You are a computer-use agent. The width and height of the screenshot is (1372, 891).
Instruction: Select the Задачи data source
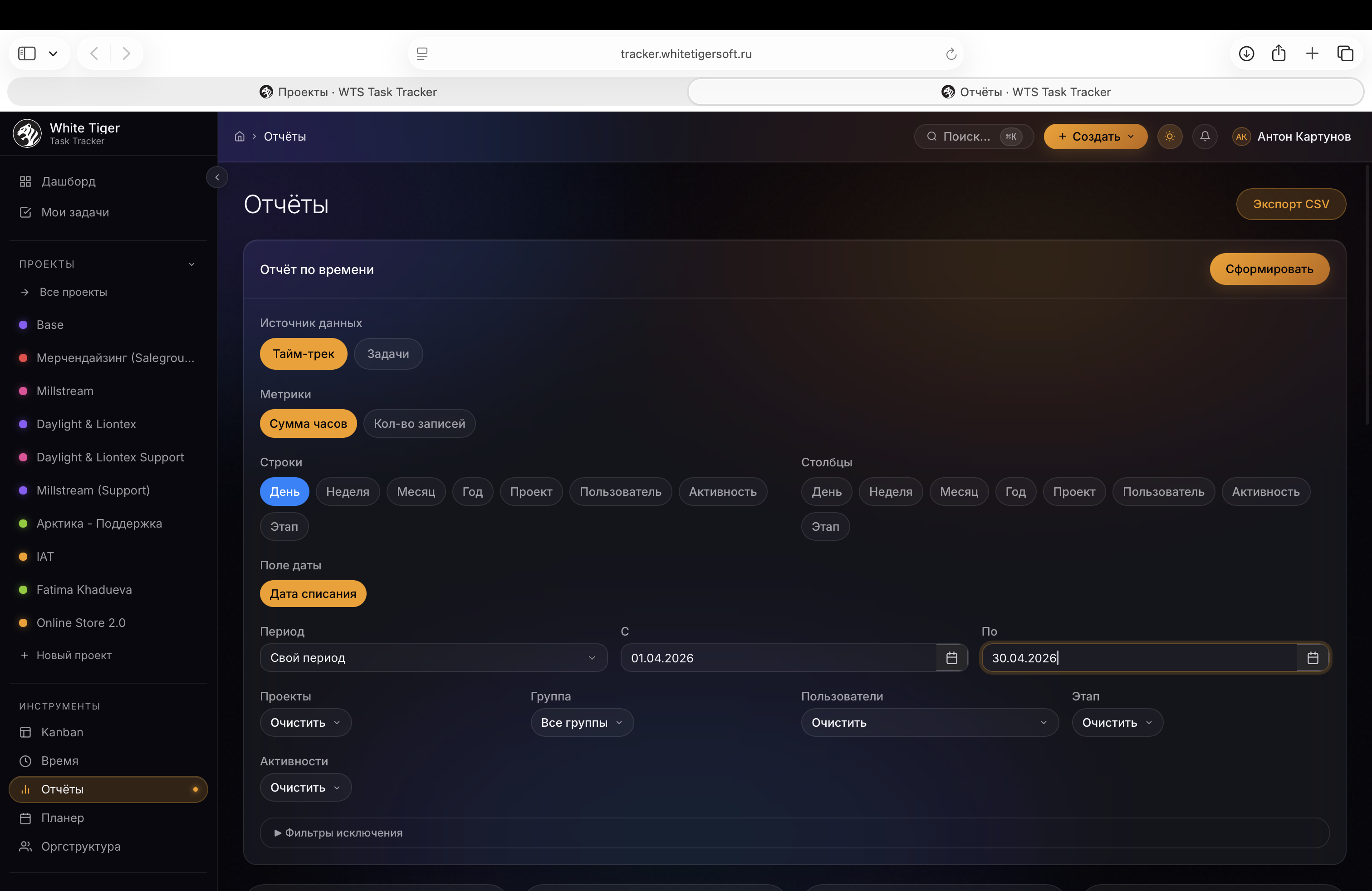[x=388, y=354]
